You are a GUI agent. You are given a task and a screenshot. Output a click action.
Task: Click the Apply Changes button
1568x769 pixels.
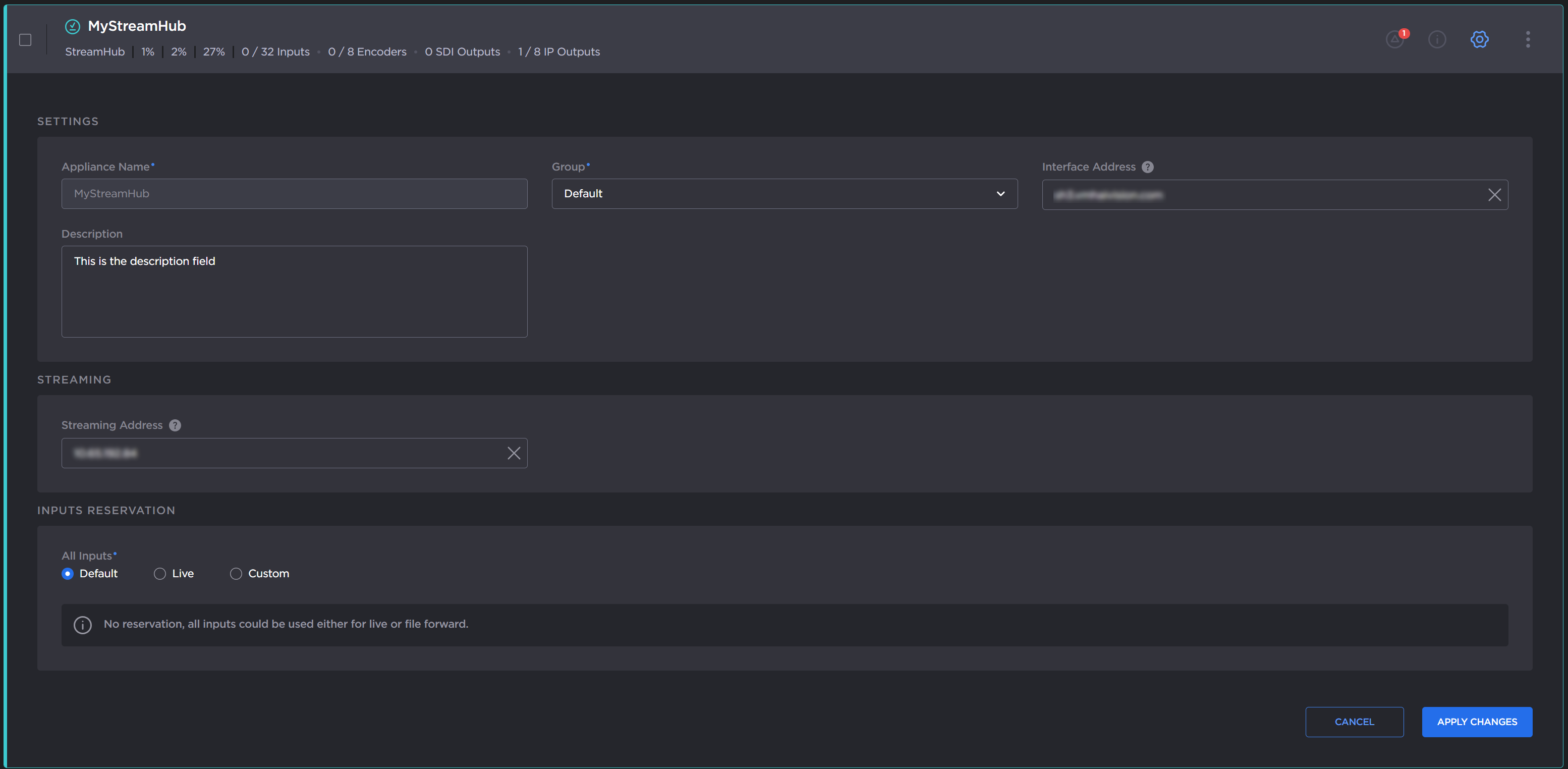click(1476, 722)
